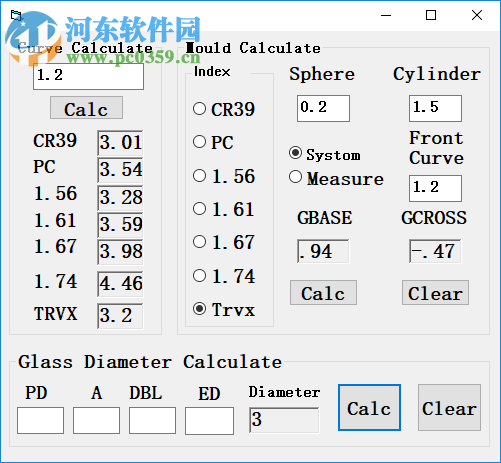Click the GBASE label
Viewport: 501px width, 463px height.
[x=324, y=218]
